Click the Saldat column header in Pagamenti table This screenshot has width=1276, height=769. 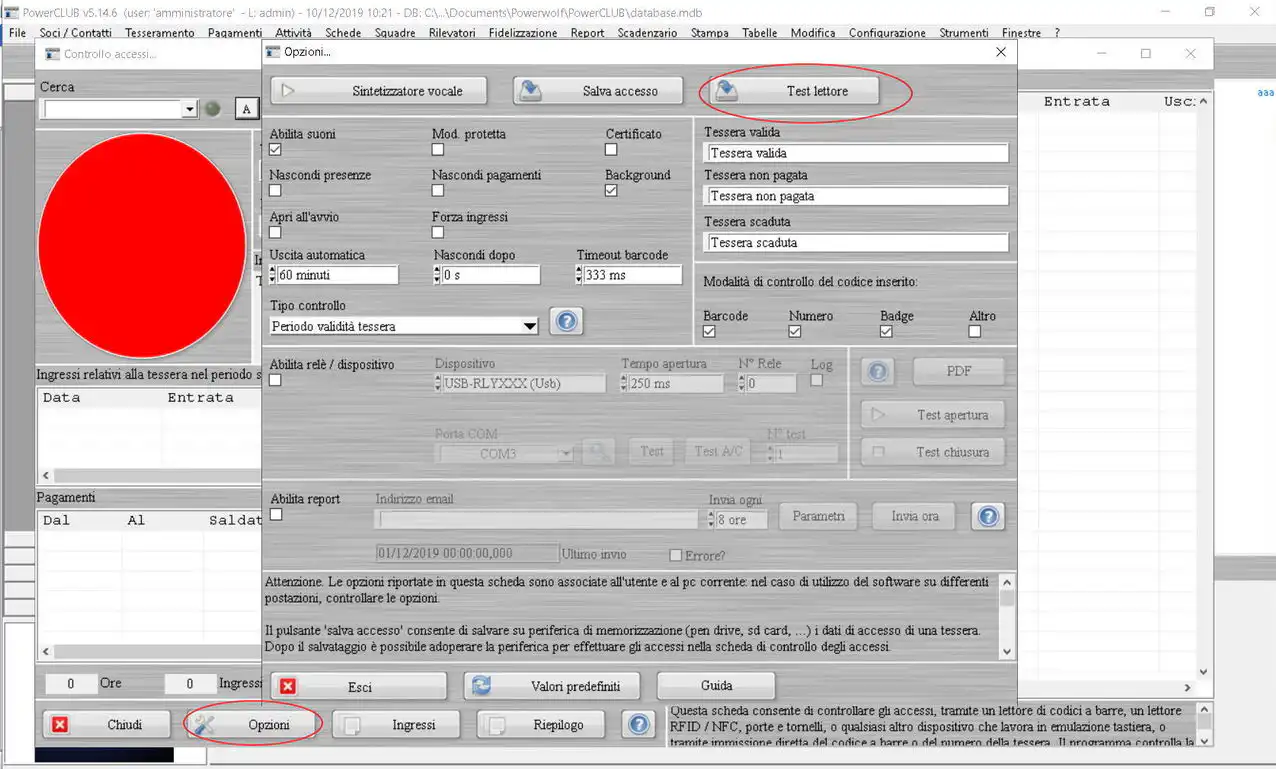[235, 521]
